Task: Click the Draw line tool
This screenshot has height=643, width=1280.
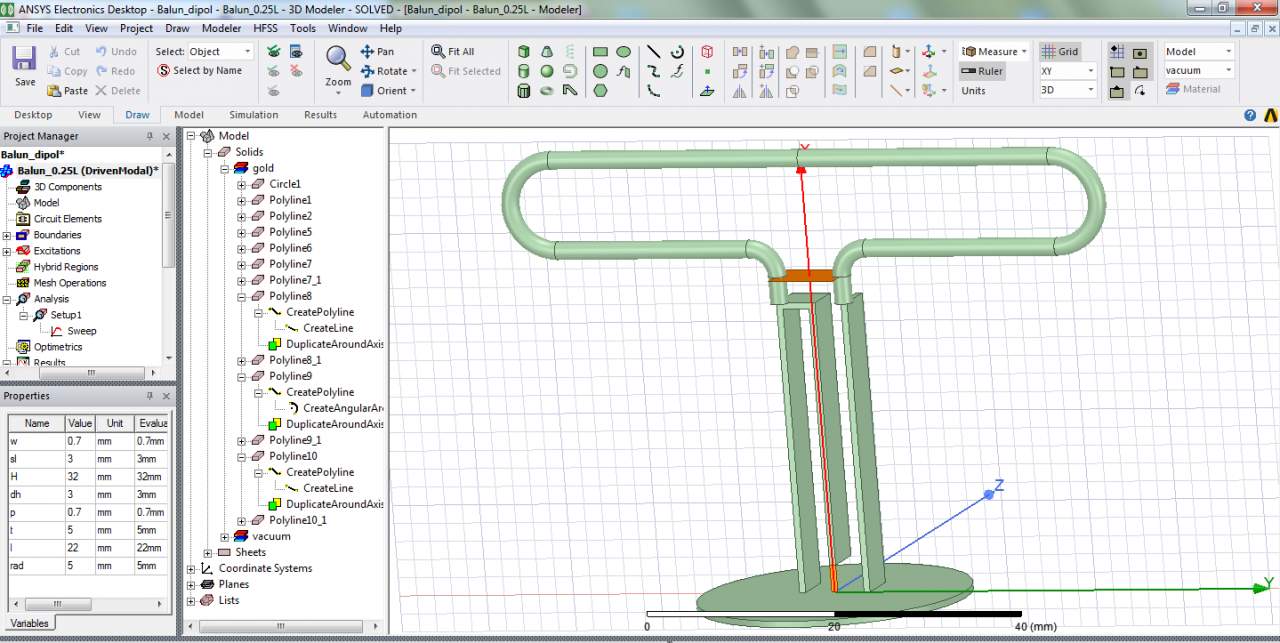Action: click(653, 52)
